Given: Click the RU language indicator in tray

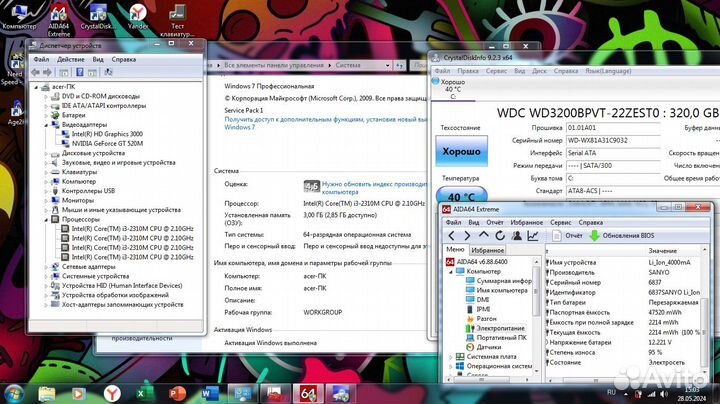Looking at the screenshot, I should tap(611, 392).
